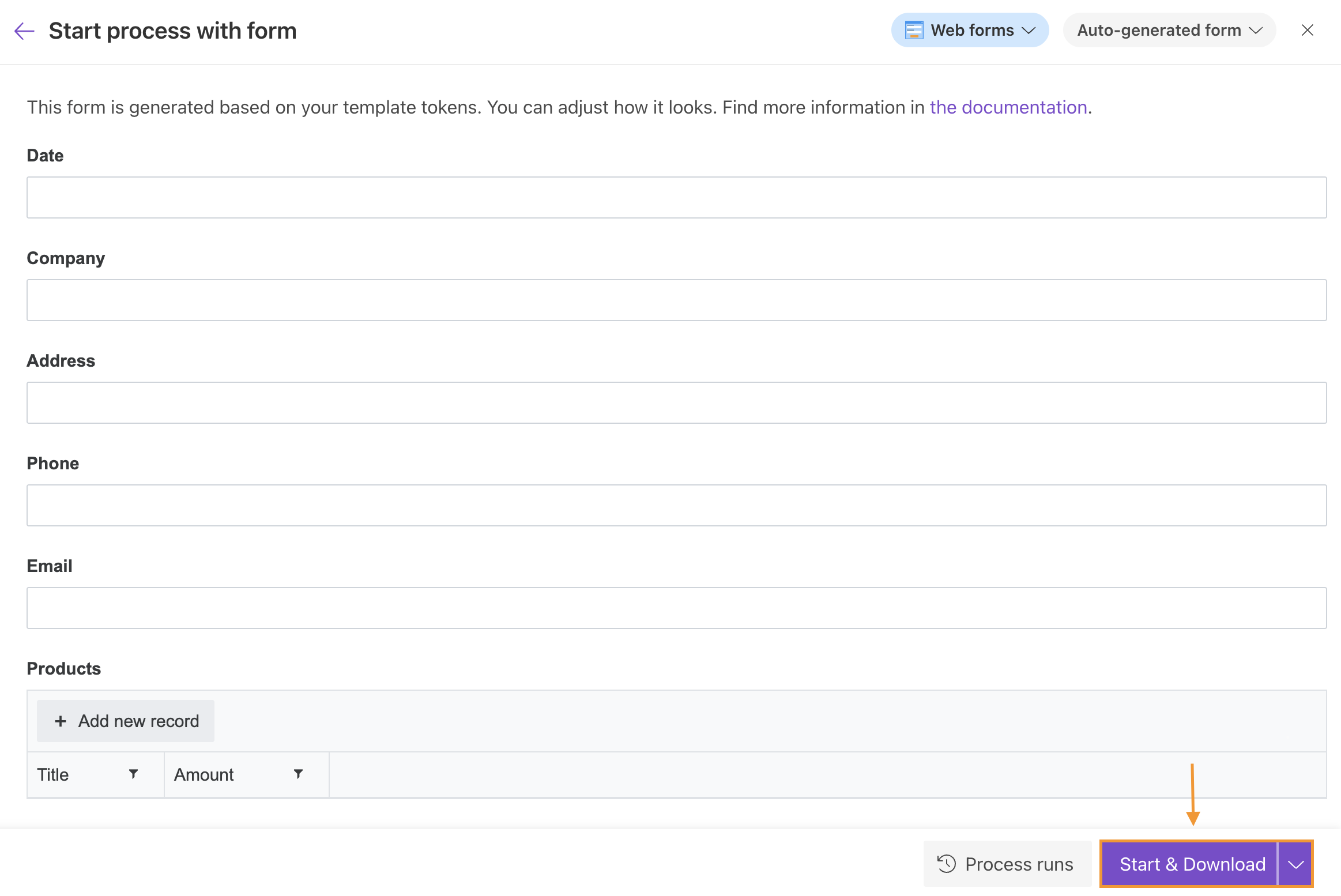
Task: Open Process runs
Action: [1007, 864]
